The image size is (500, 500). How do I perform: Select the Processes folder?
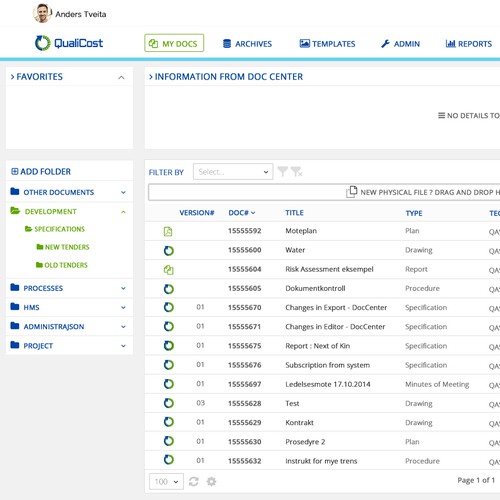(37, 288)
